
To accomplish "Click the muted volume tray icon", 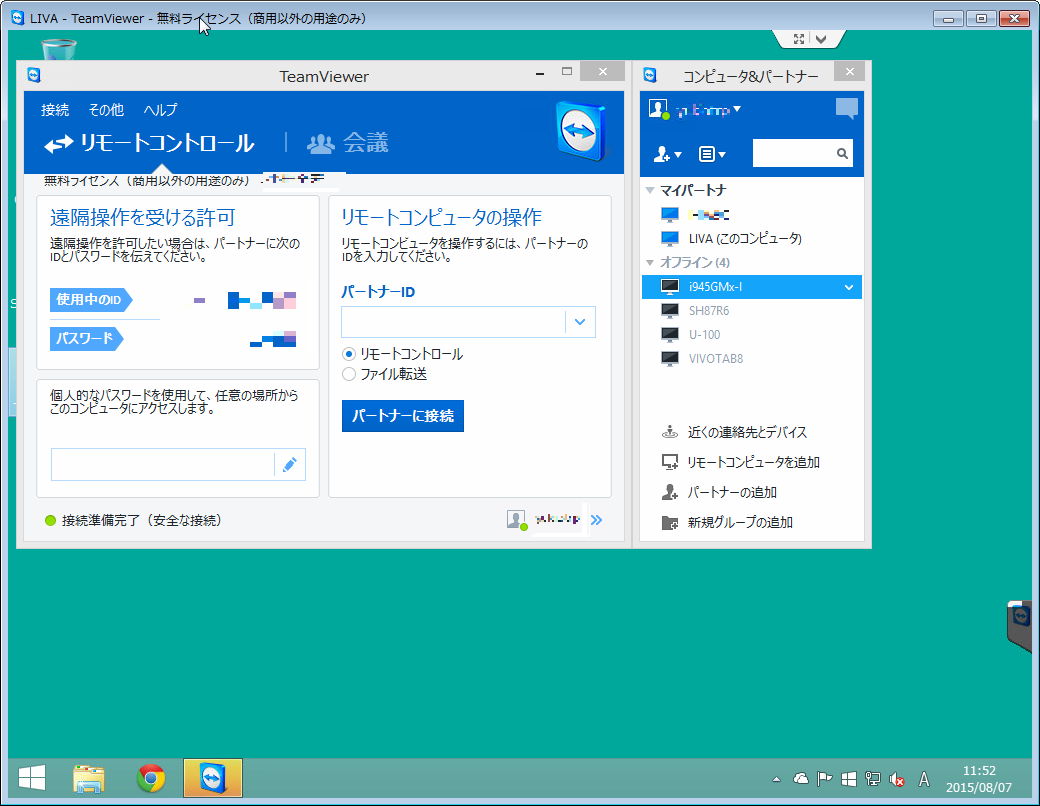I will pyautogui.click(x=897, y=779).
